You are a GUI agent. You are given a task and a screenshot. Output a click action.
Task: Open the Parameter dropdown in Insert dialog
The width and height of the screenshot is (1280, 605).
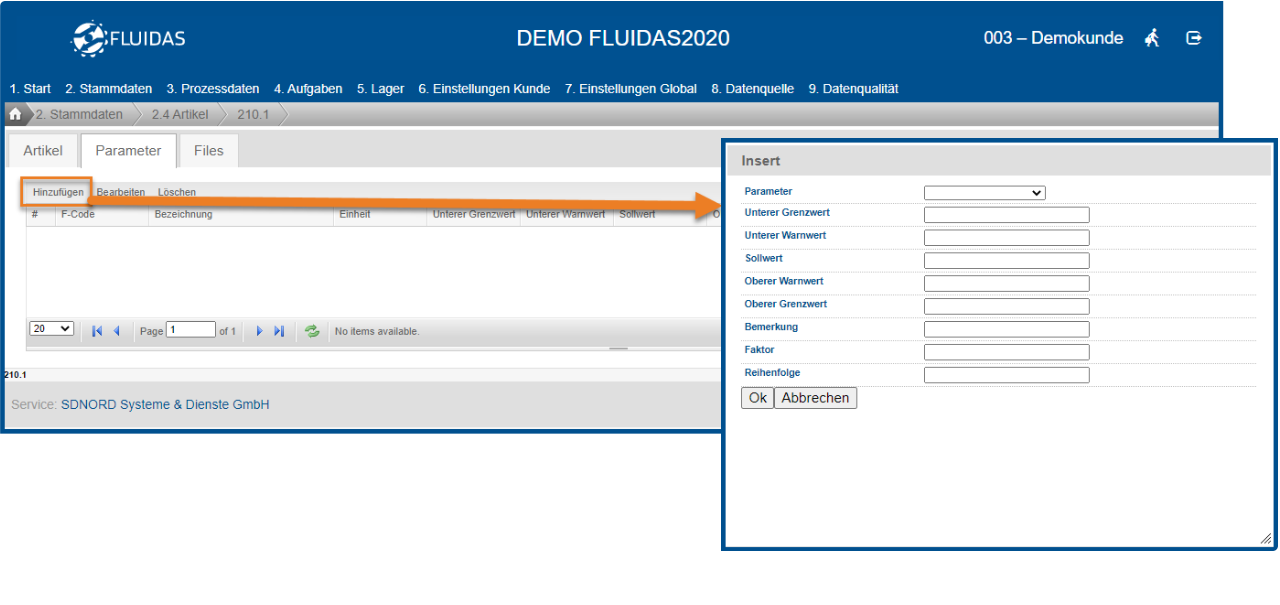coord(984,193)
